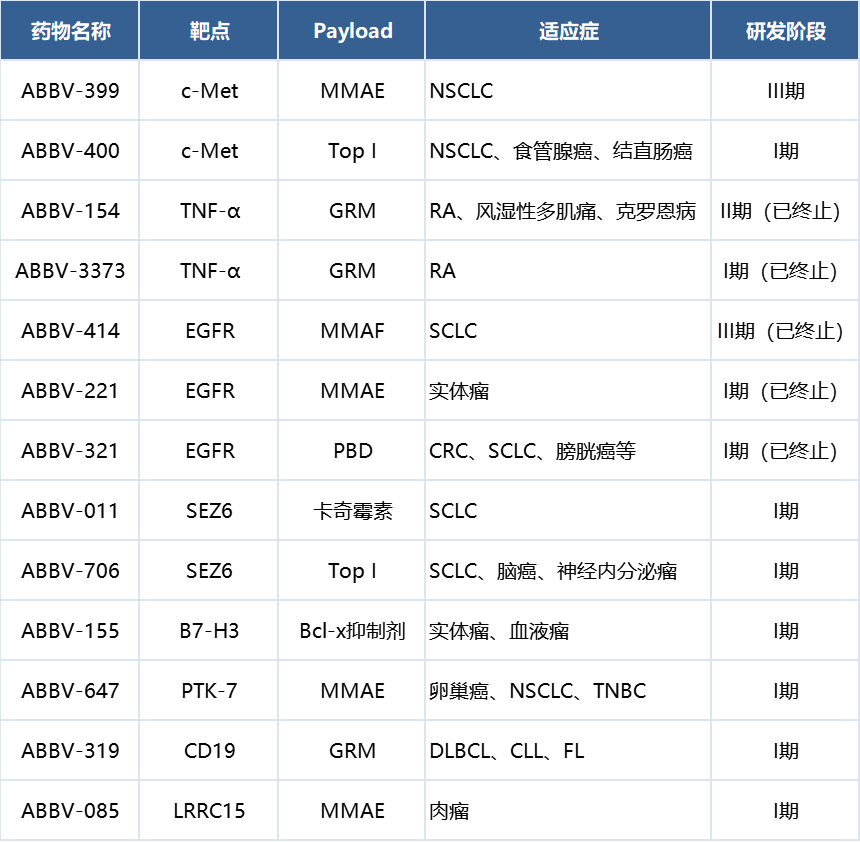Click GRM payload in ABBV-154 row
Screen dimensions: 860x842
(x=352, y=211)
